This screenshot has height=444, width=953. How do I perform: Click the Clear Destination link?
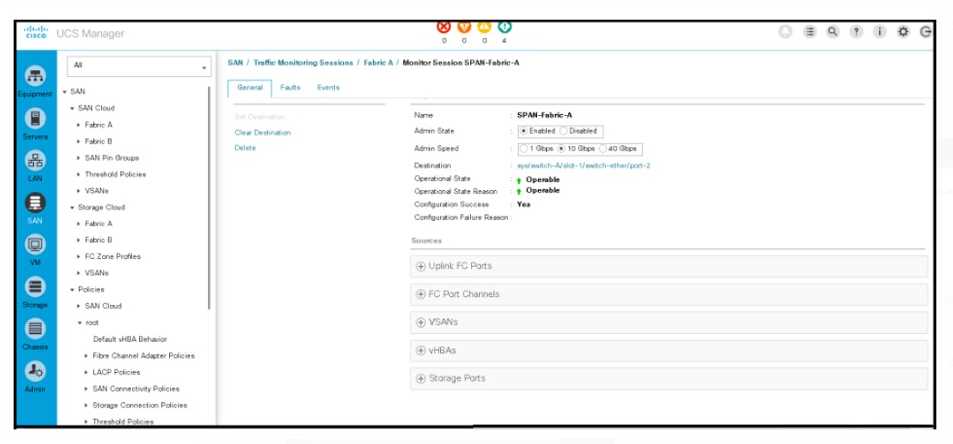click(262, 132)
